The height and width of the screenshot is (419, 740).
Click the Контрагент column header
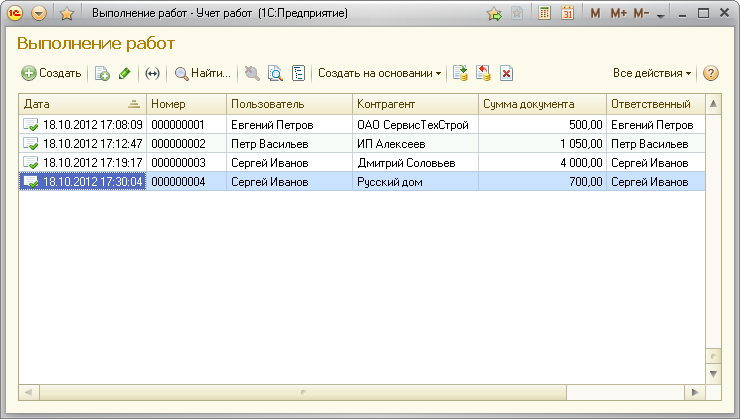[x=415, y=104]
